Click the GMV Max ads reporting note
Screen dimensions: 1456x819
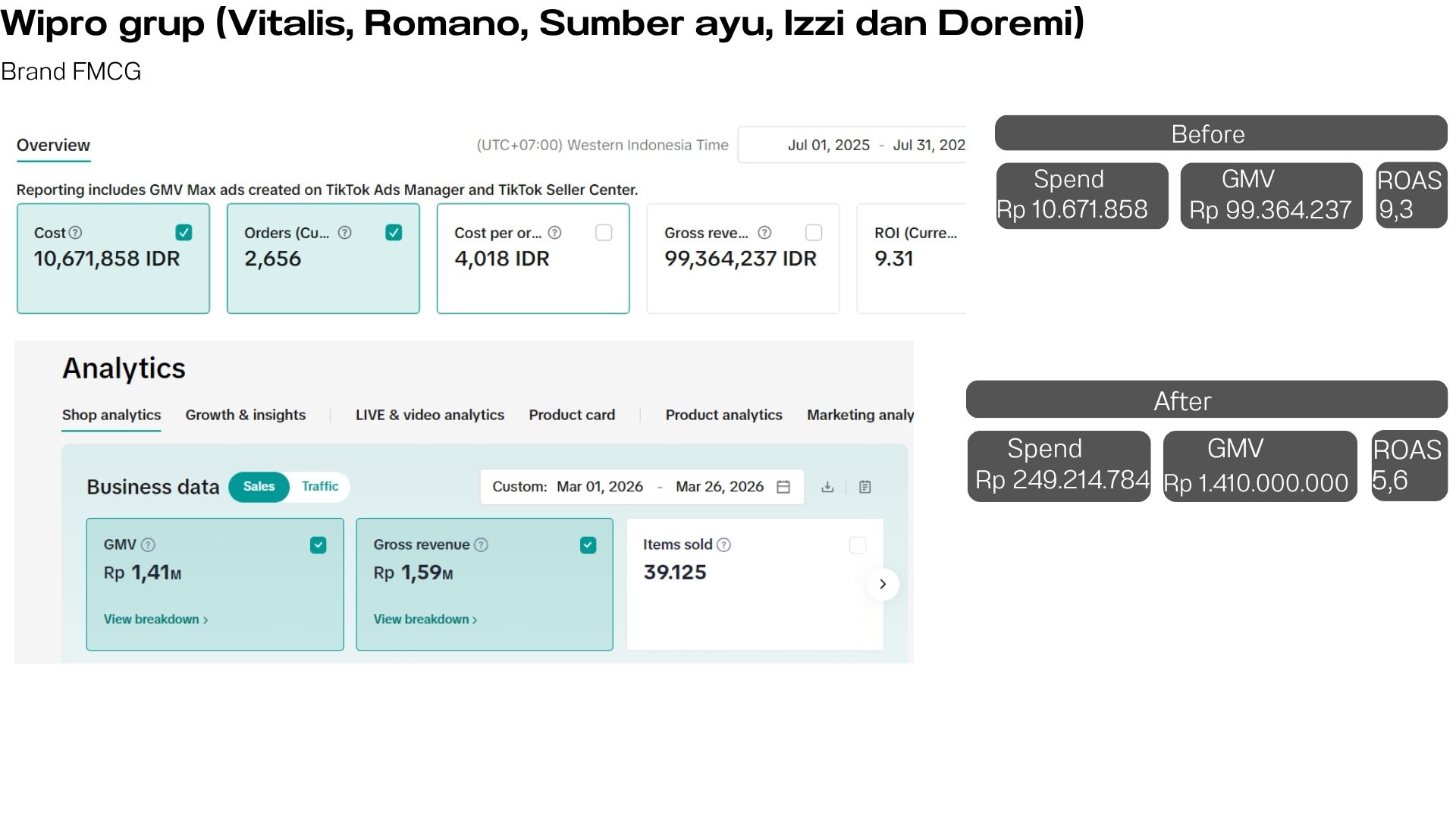pos(327,190)
